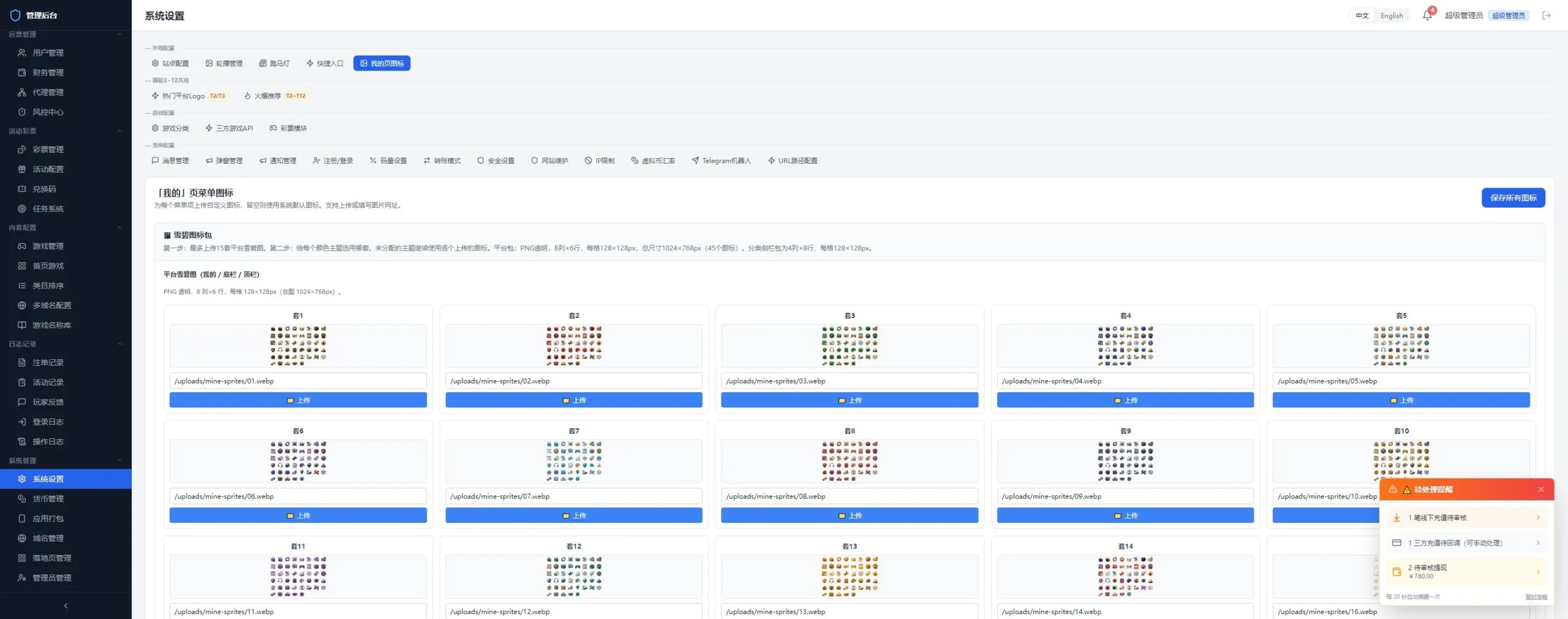Image resolution: width=1568 pixels, height=619 pixels.
Task: Open the 笔线下充值待审核 reminder
Action: [x=1466, y=518]
